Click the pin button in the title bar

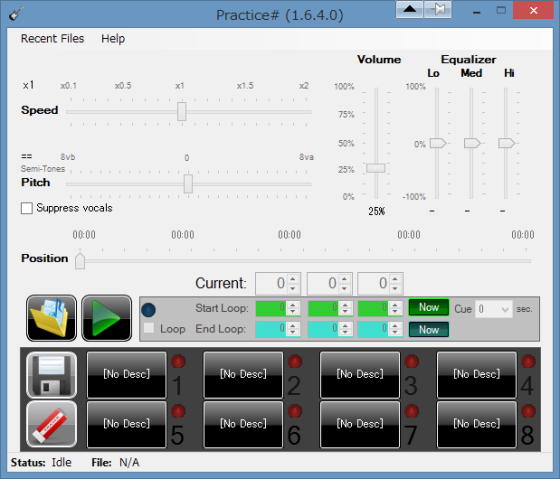(x=438, y=9)
